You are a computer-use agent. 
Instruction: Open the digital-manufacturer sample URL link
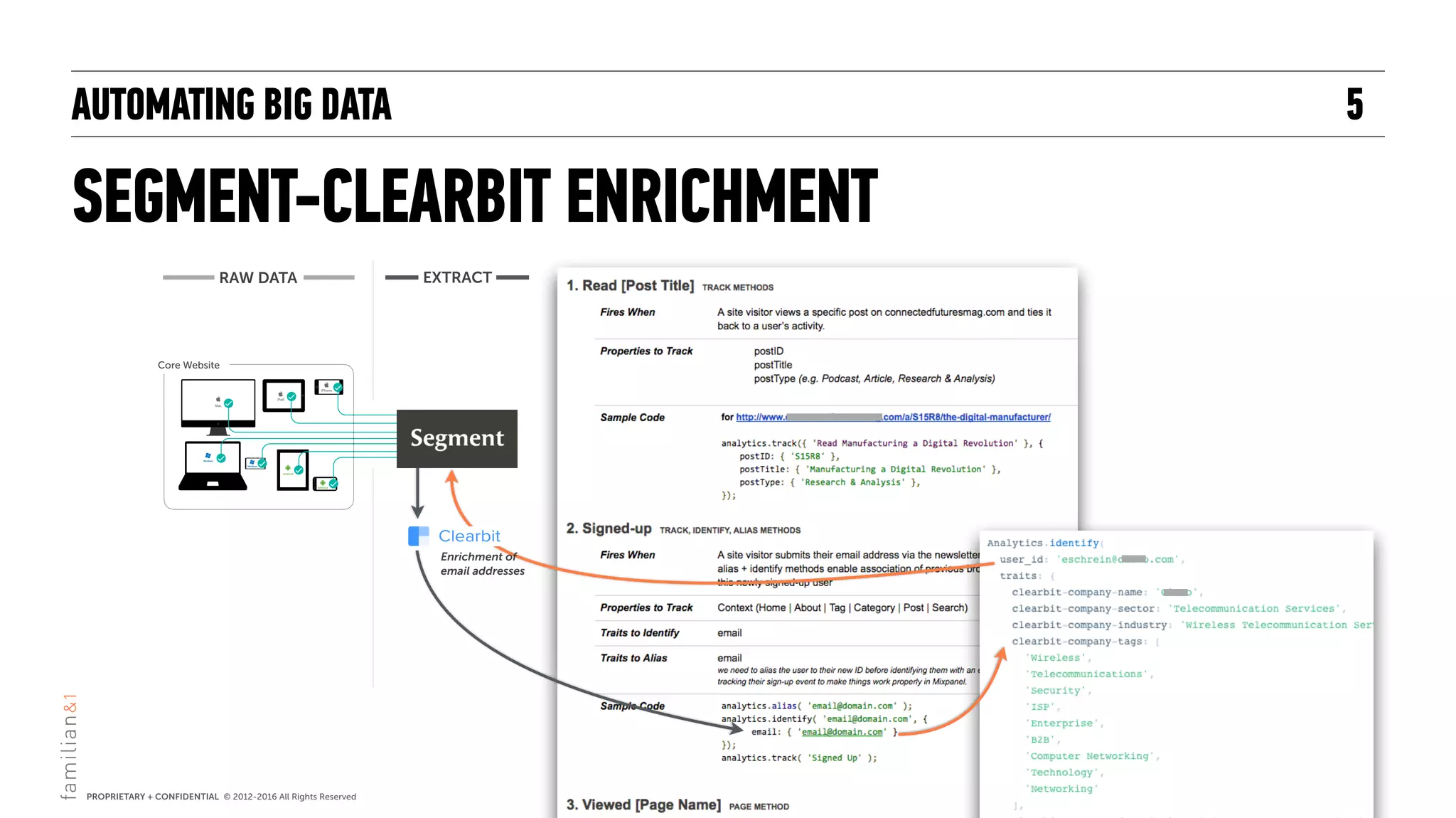pyautogui.click(x=893, y=417)
